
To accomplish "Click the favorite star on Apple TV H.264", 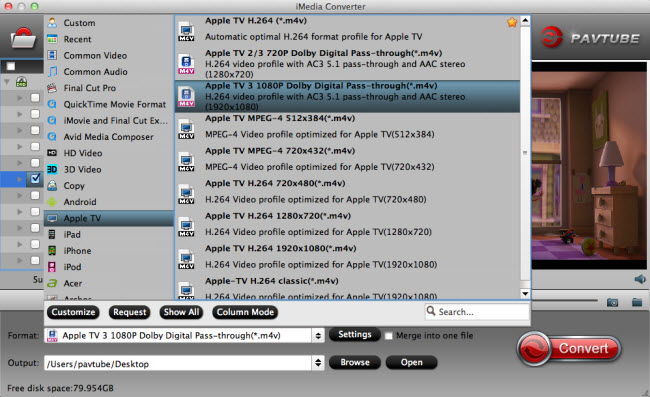I will (x=512, y=22).
